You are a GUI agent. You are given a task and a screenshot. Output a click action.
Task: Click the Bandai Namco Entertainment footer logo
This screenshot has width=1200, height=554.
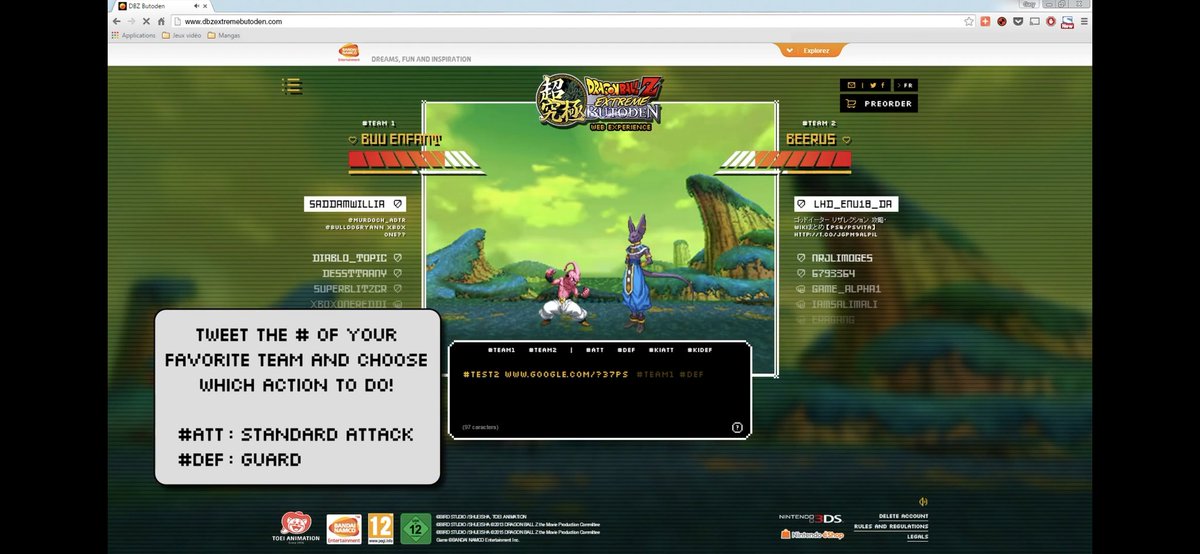pyautogui.click(x=344, y=527)
